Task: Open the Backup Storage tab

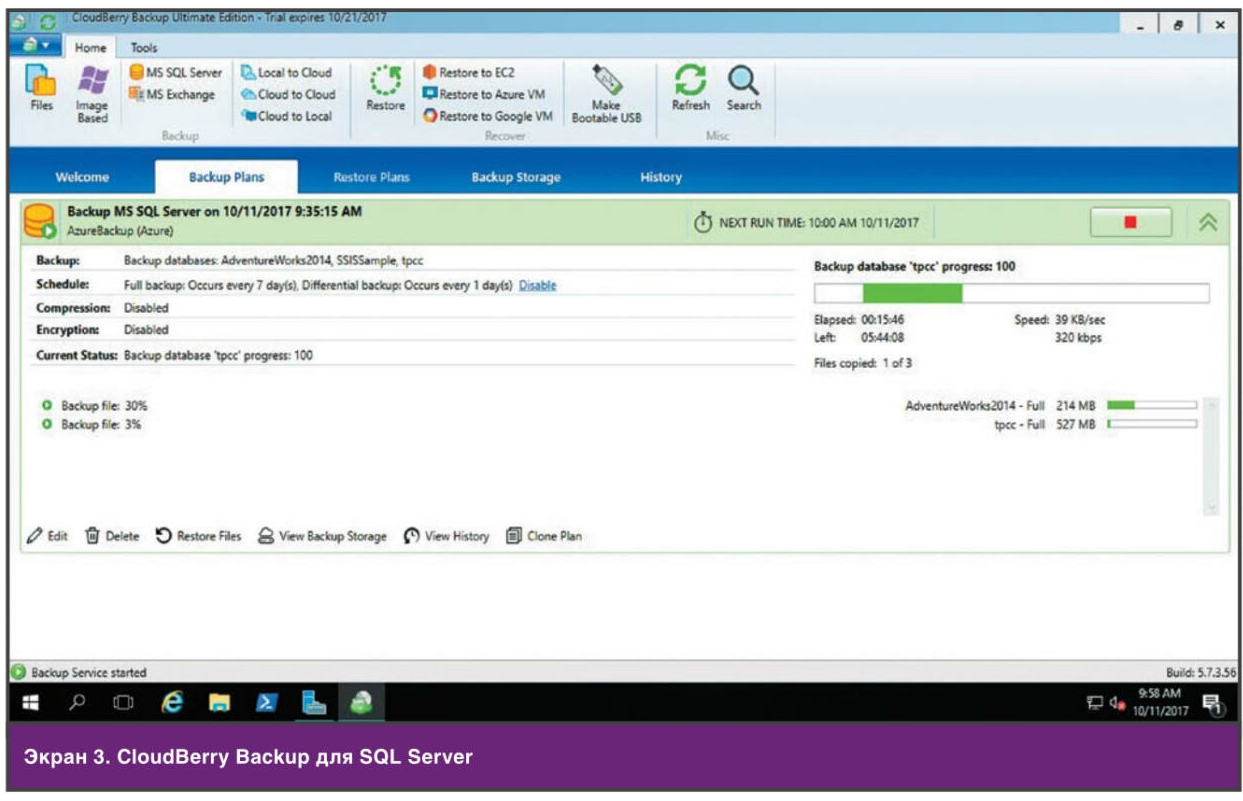Action: [515, 177]
